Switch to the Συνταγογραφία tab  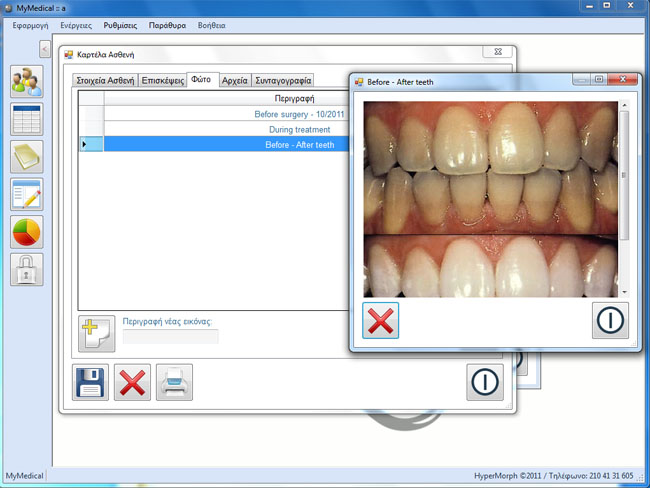283,81
